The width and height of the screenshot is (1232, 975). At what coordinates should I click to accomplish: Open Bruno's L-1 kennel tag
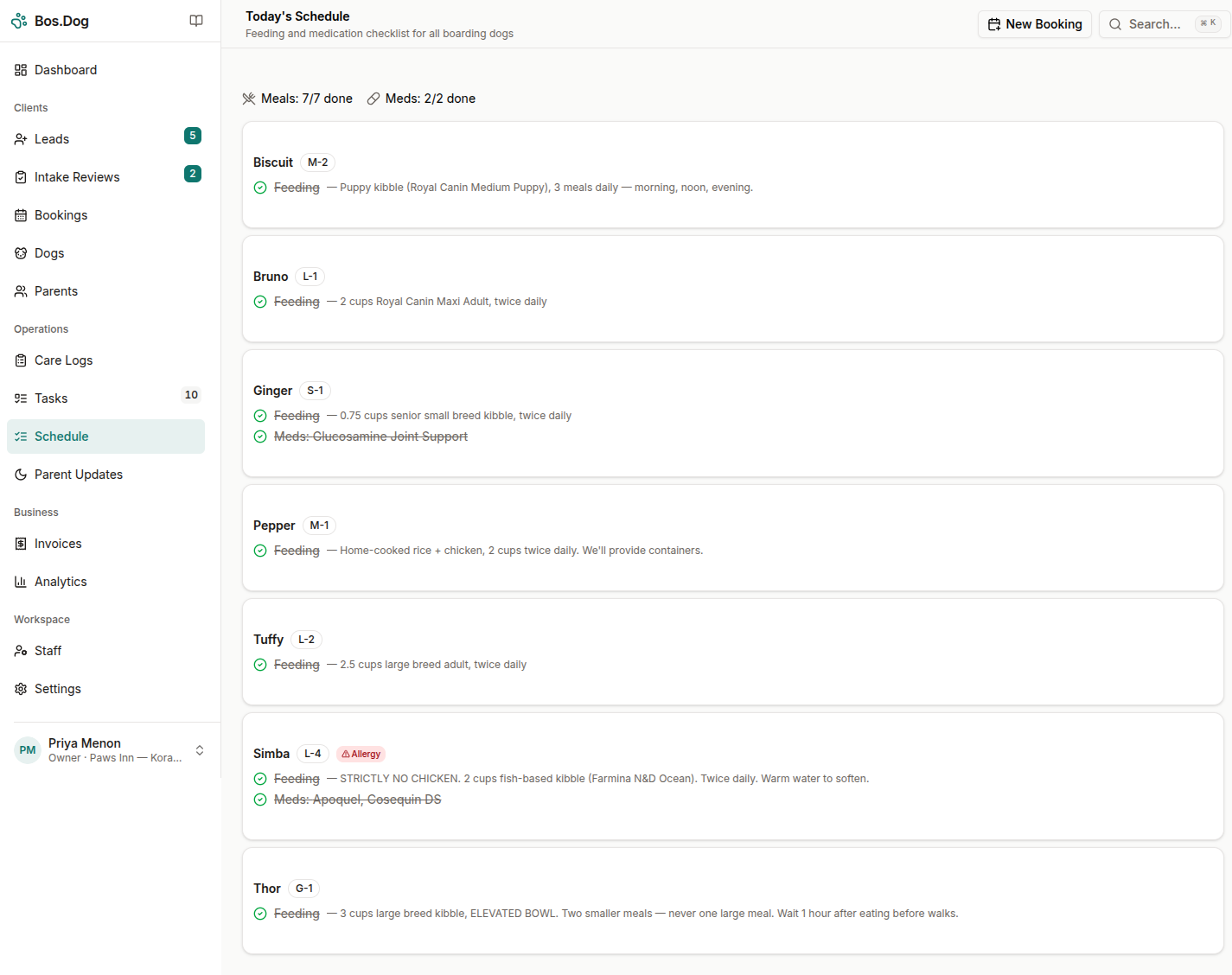[310, 276]
